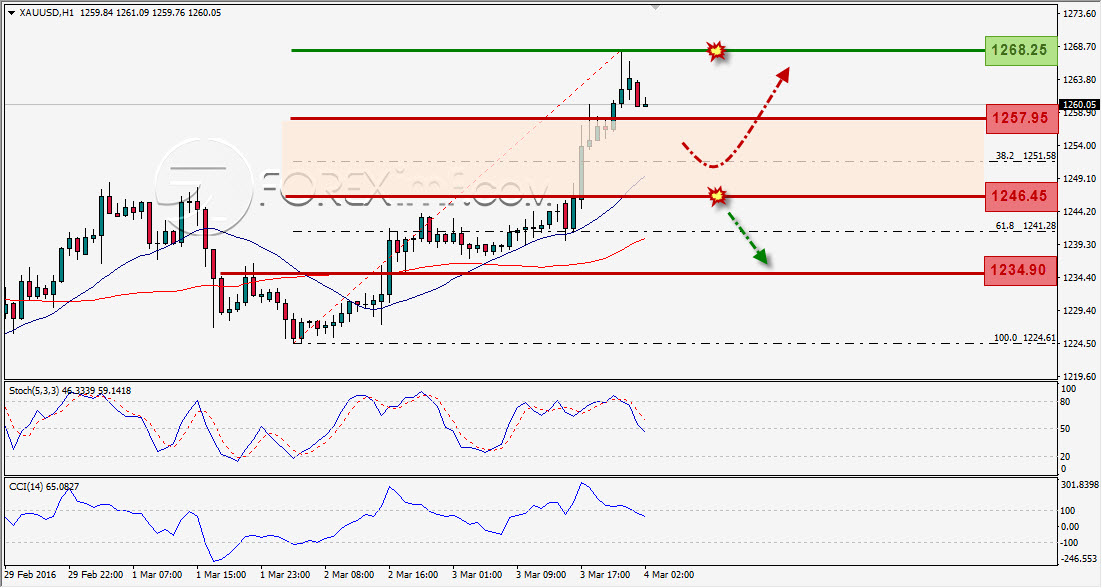Click Fibonacci label 38.2 1251.58
The height and width of the screenshot is (588, 1102).
1025,156
